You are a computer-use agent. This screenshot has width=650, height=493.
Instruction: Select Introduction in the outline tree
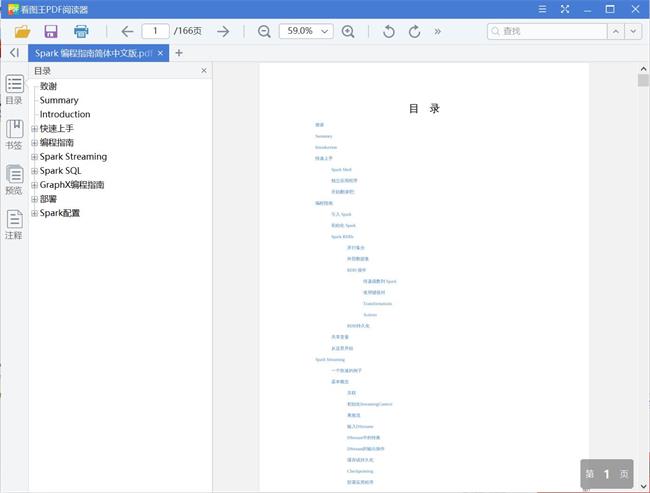(x=65, y=114)
